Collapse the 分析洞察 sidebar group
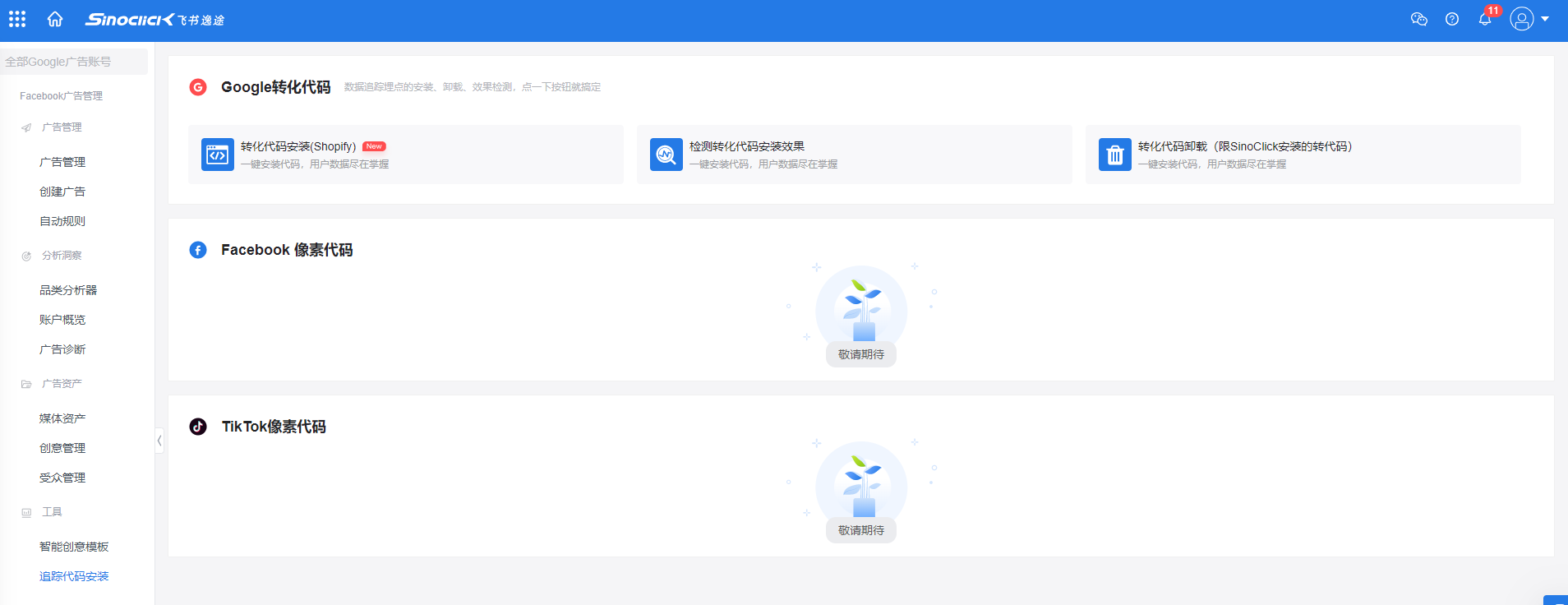This screenshot has width=1568, height=605. [x=62, y=256]
